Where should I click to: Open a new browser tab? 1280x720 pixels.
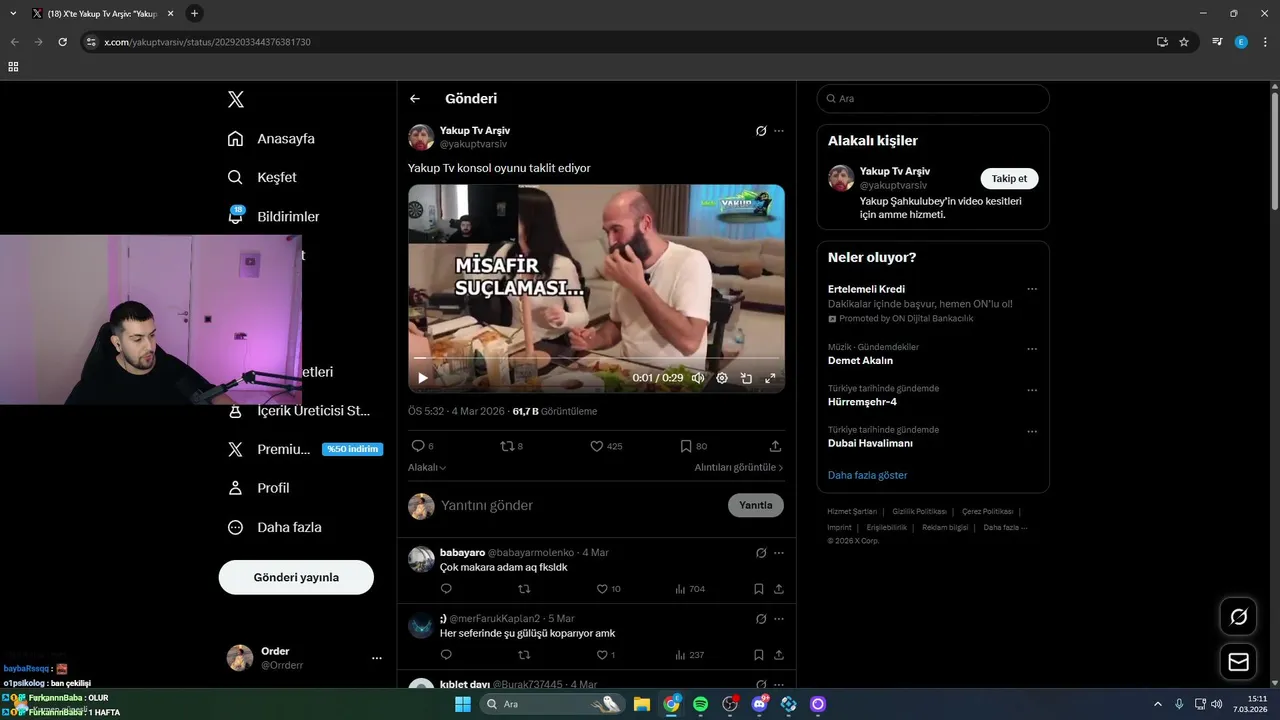tap(194, 13)
